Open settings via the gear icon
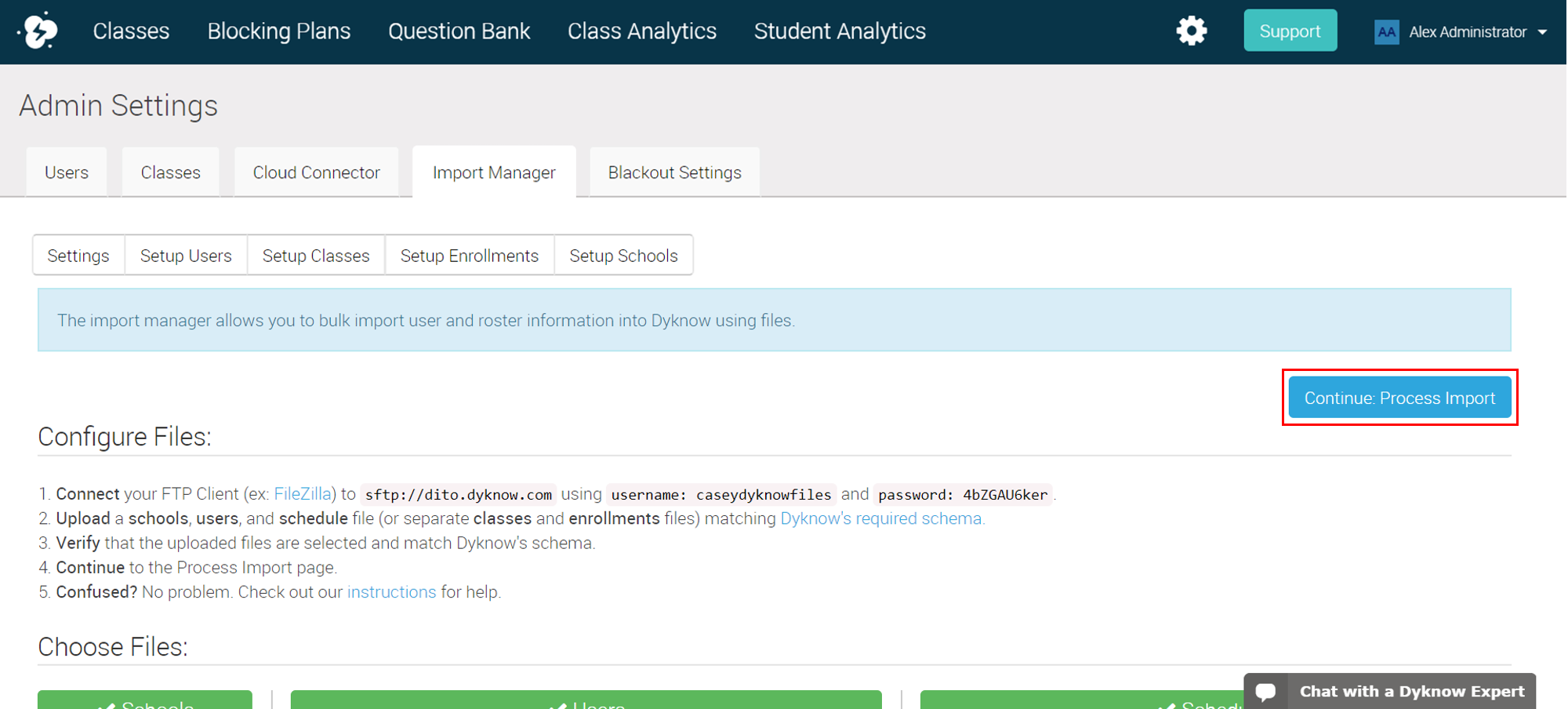Viewport: 1568px width, 709px height. (x=1192, y=31)
